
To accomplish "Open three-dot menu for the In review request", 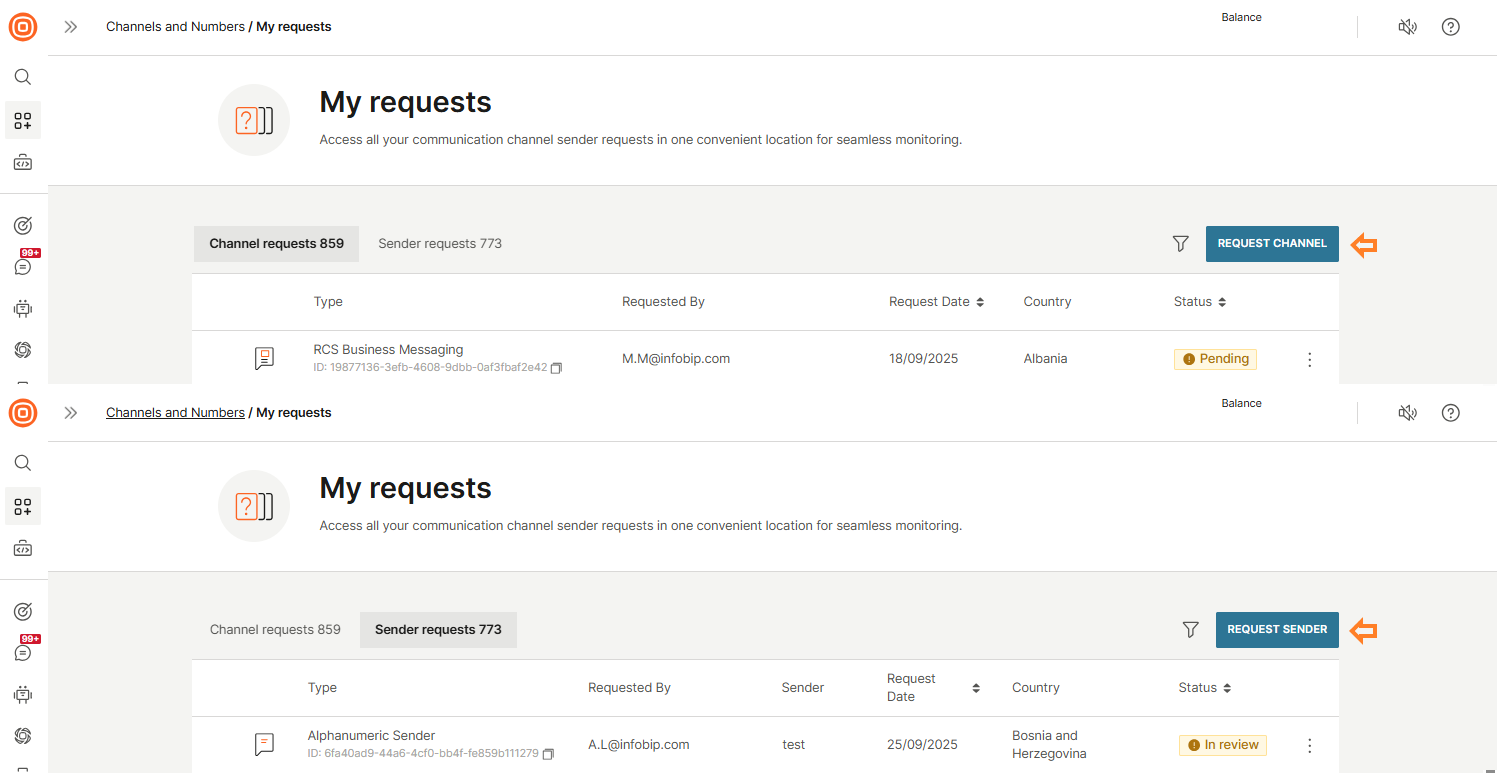I will [1310, 746].
